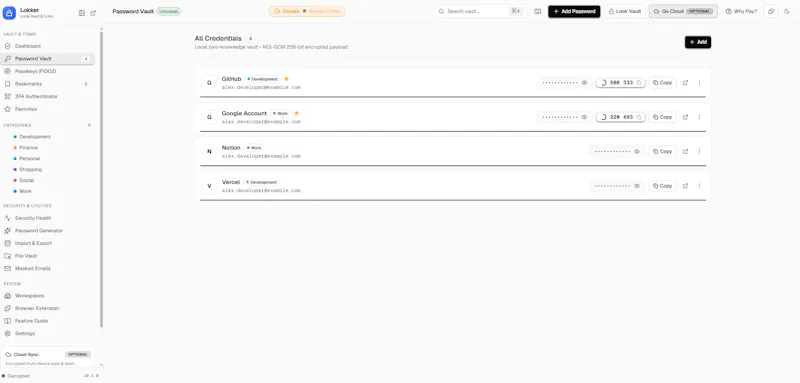Open Dashboard in the sidebar
Image resolution: width=800 pixels, height=383 pixels.
[47, 46]
